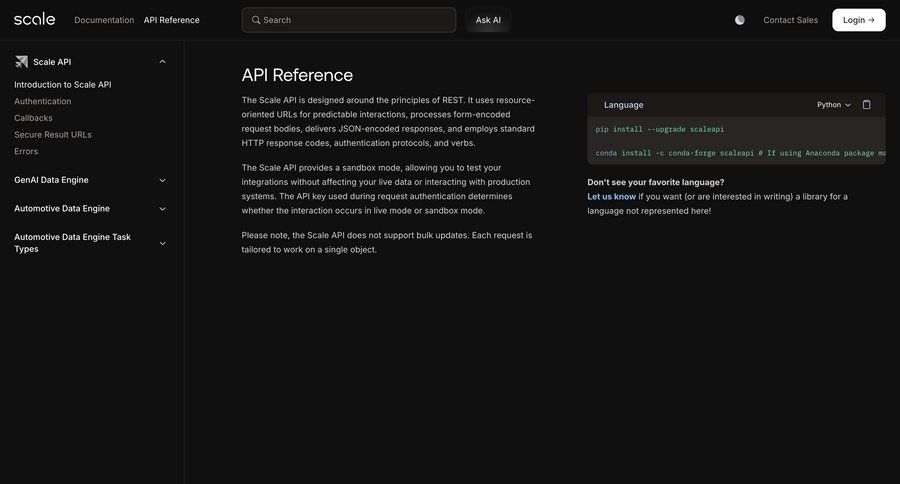Go to Callbacks in the sidebar
This screenshot has height=484, width=900.
tap(33, 118)
